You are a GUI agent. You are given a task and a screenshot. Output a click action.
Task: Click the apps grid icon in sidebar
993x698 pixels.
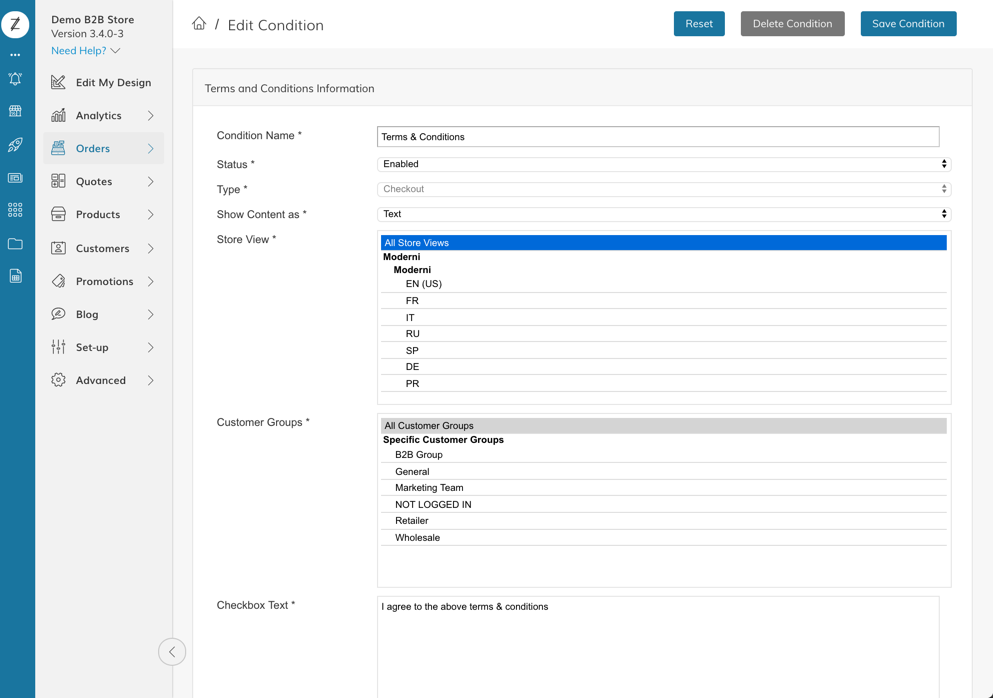(x=15, y=211)
